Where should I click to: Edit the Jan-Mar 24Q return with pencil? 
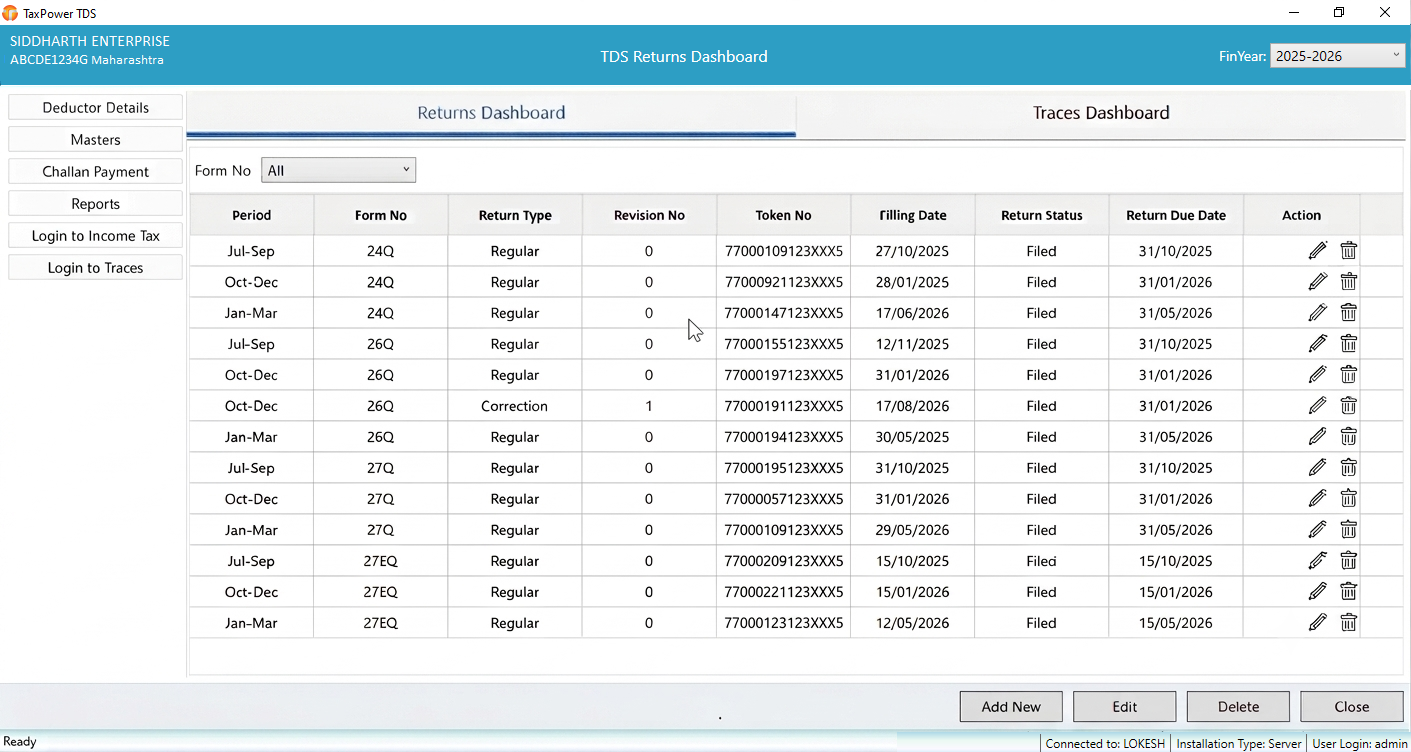click(x=1318, y=313)
